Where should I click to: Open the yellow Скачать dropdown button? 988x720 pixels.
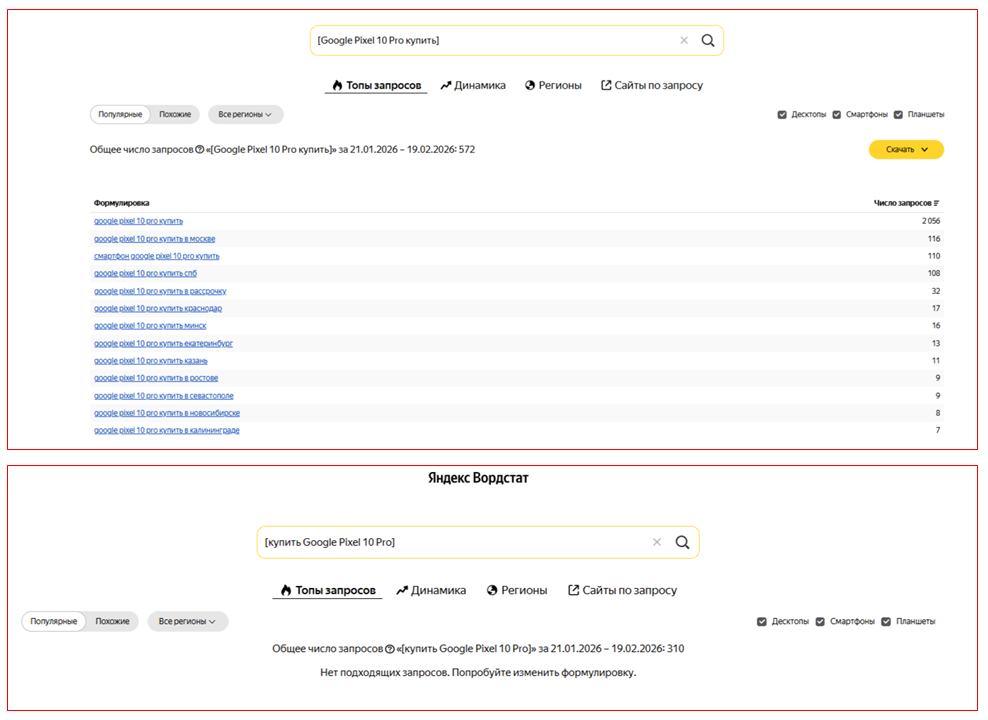click(x=906, y=150)
